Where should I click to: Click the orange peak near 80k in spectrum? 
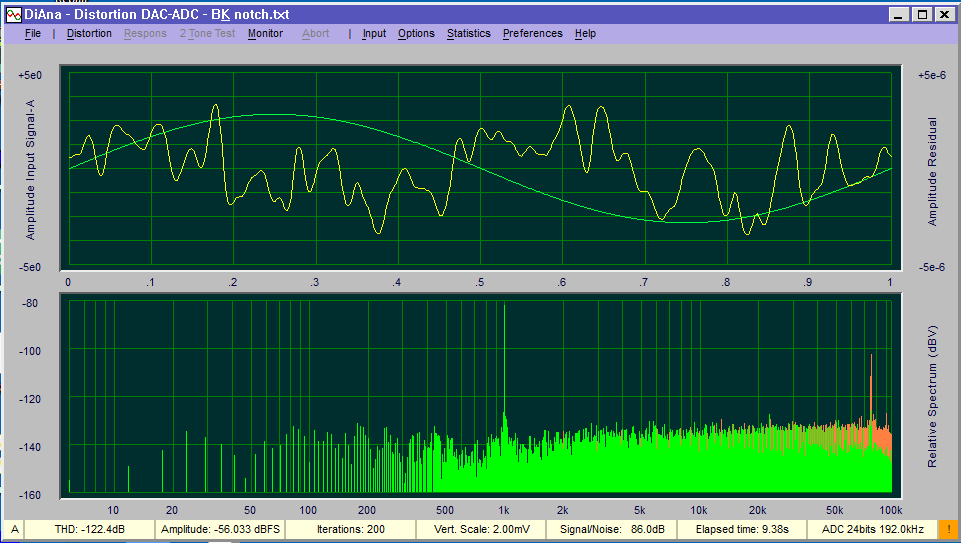pyautogui.click(x=871, y=386)
